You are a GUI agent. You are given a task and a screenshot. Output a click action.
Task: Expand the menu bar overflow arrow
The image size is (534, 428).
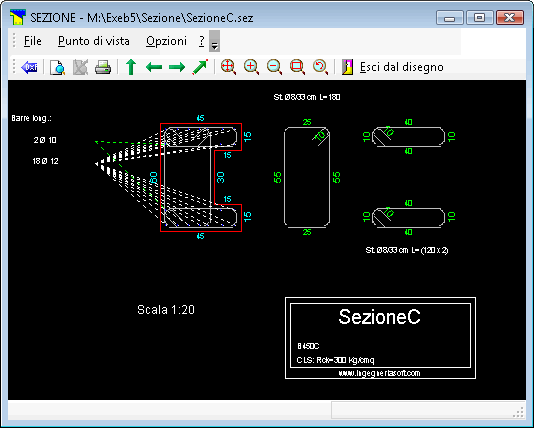point(214,41)
